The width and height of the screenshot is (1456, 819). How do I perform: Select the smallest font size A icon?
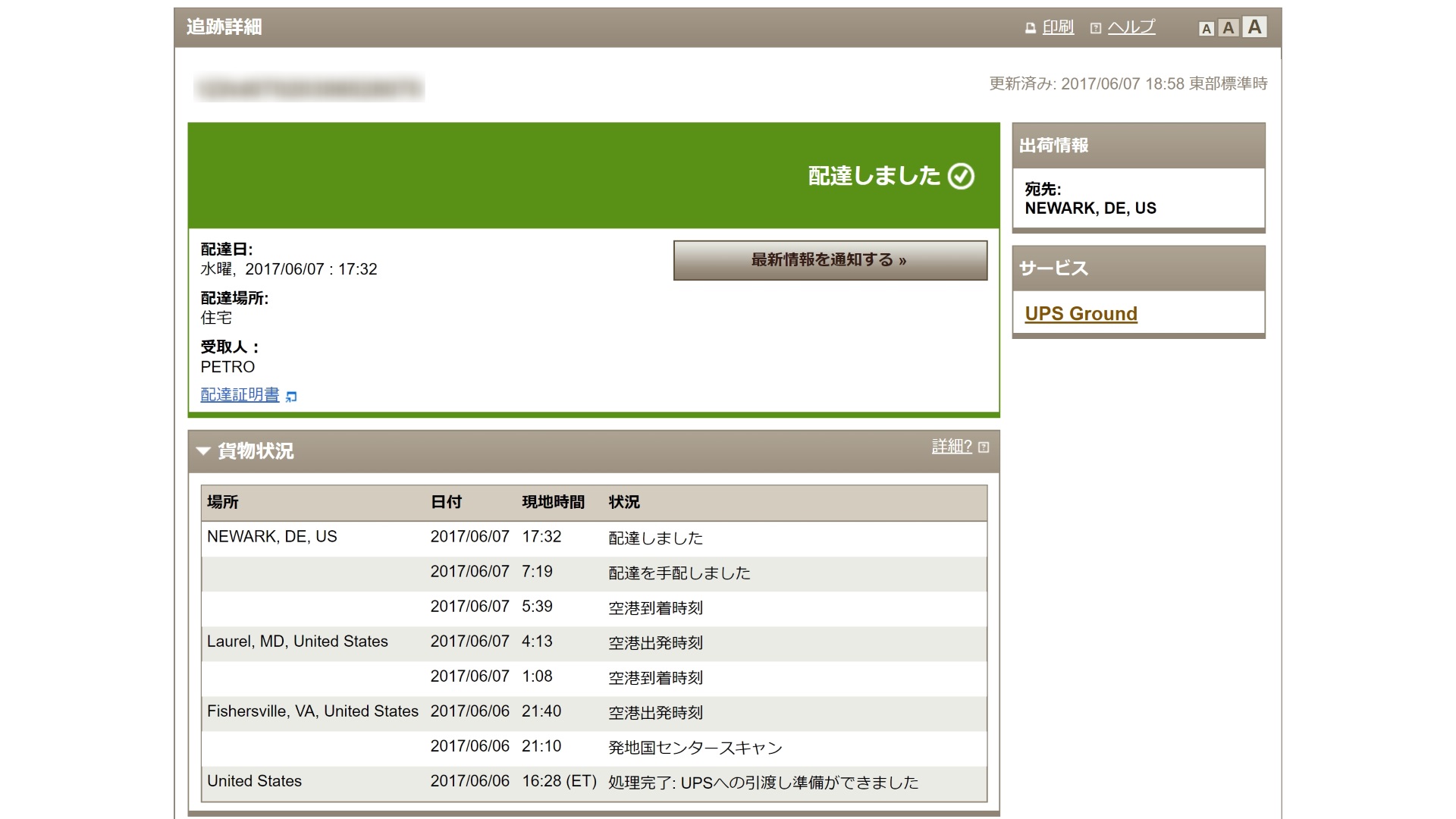[1207, 29]
